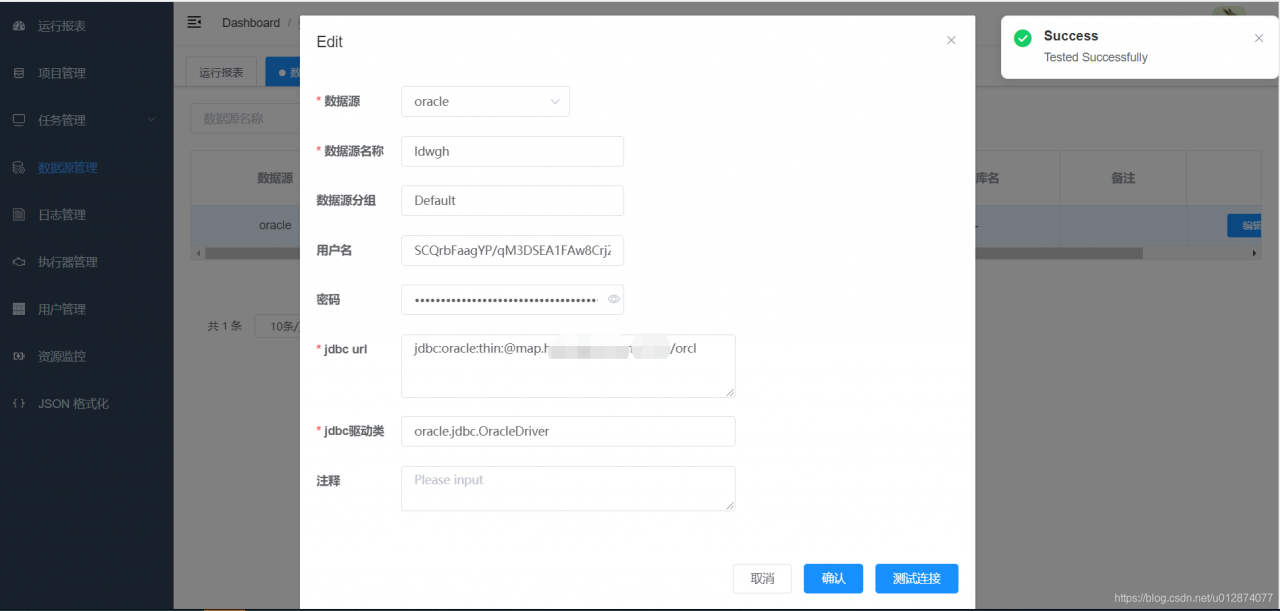This screenshot has width=1280, height=611.
Task: Open 执行器管理 icon in sidebar
Action: pyautogui.click(x=18, y=262)
